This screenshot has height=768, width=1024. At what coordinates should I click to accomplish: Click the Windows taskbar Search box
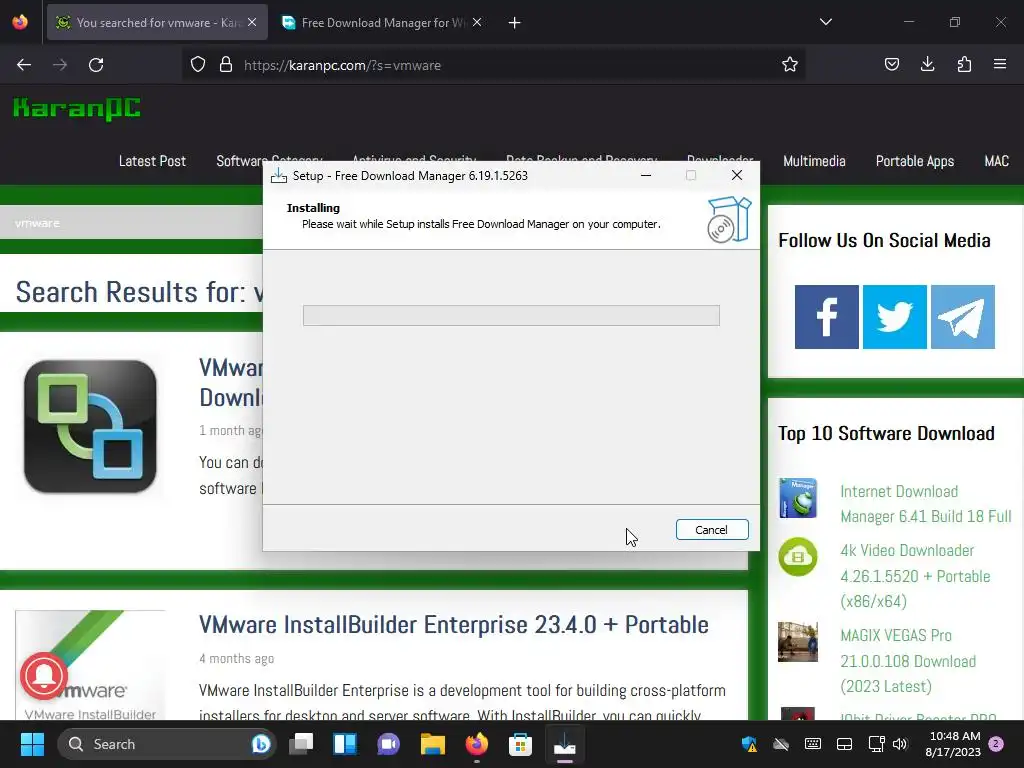pos(167,744)
